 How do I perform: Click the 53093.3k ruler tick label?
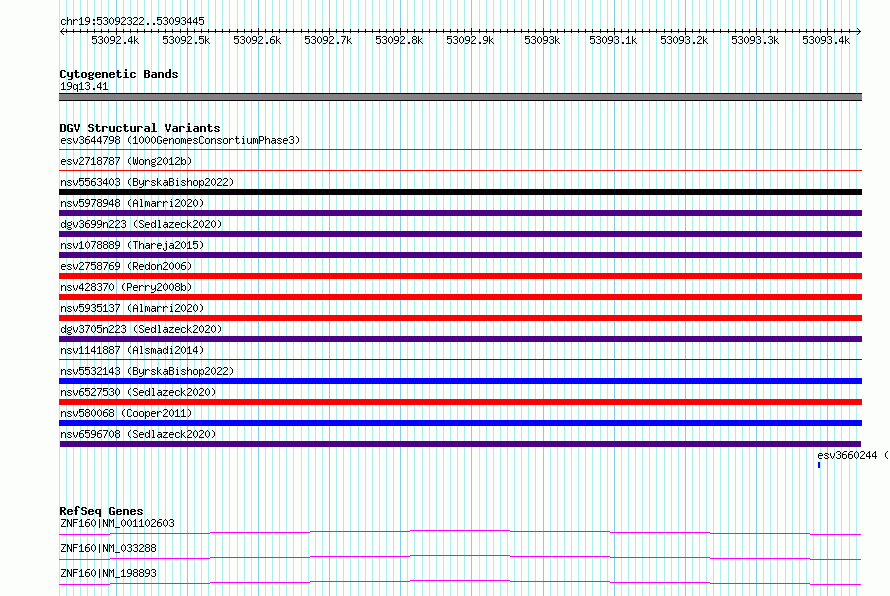point(755,40)
